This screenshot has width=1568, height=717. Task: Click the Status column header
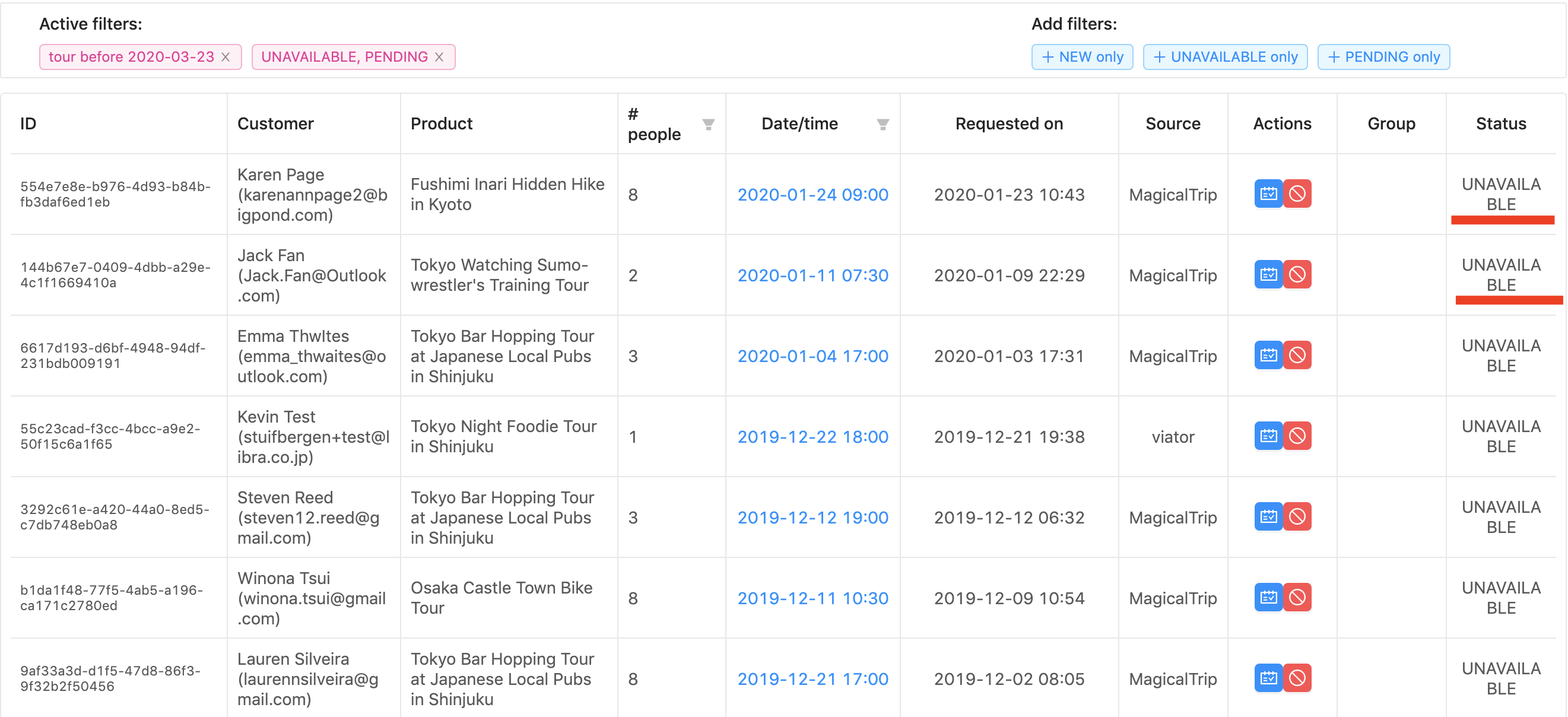(x=1500, y=123)
